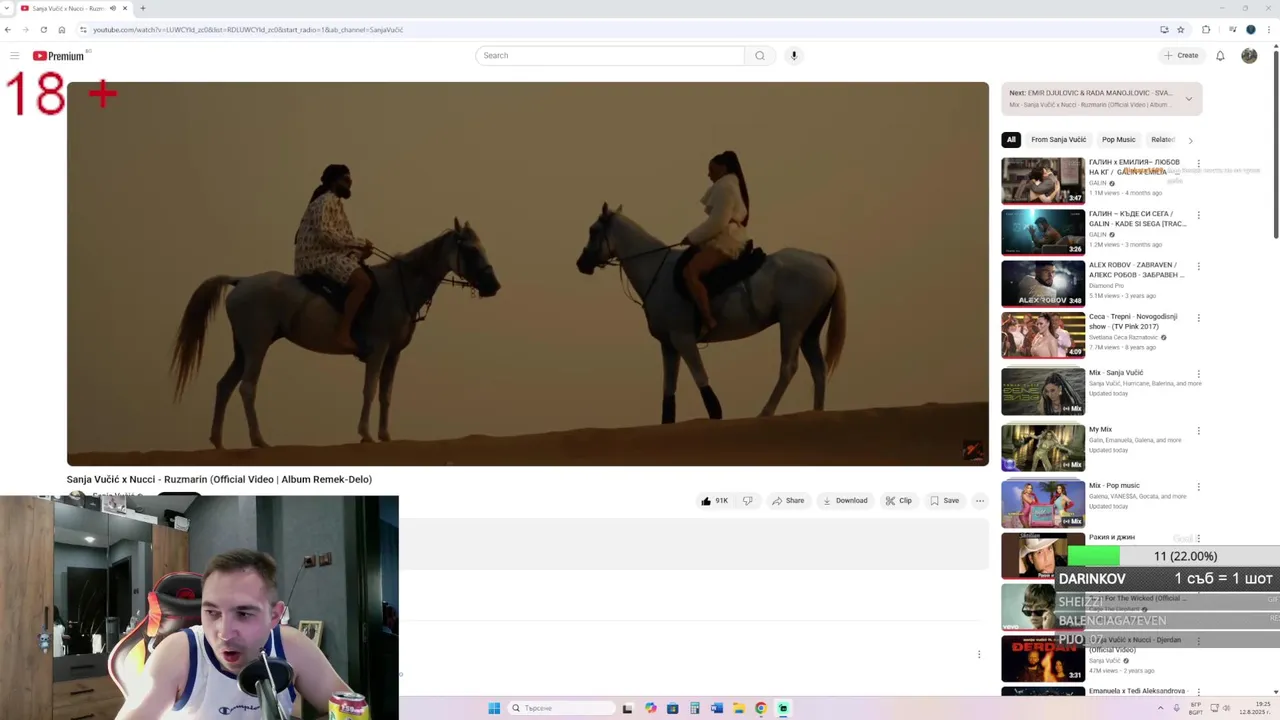Viewport: 1280px width, 720px height.
Task: Open a new browser tab
Action: click(x=142, y=8)
